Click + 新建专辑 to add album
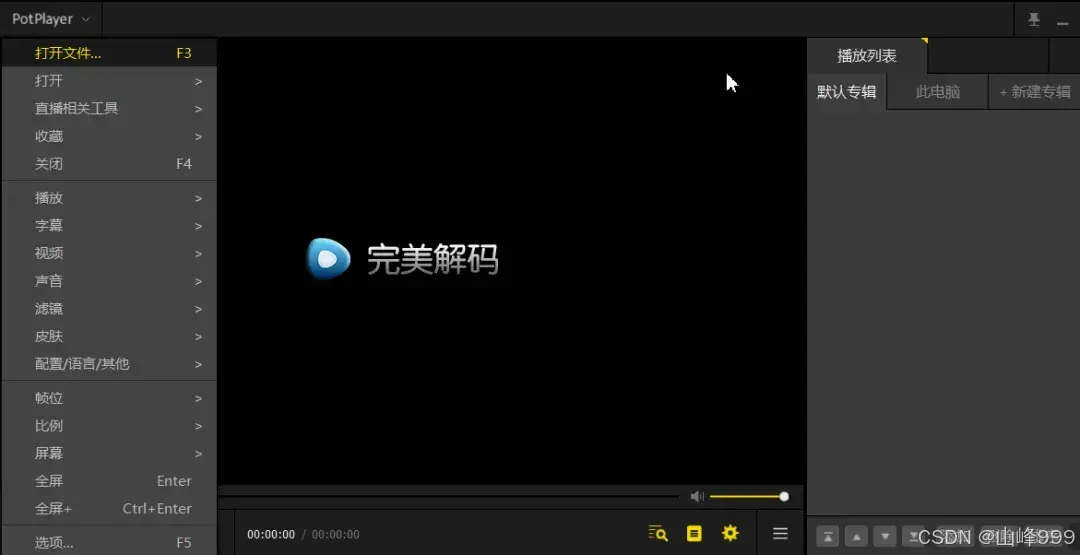 1035,92
